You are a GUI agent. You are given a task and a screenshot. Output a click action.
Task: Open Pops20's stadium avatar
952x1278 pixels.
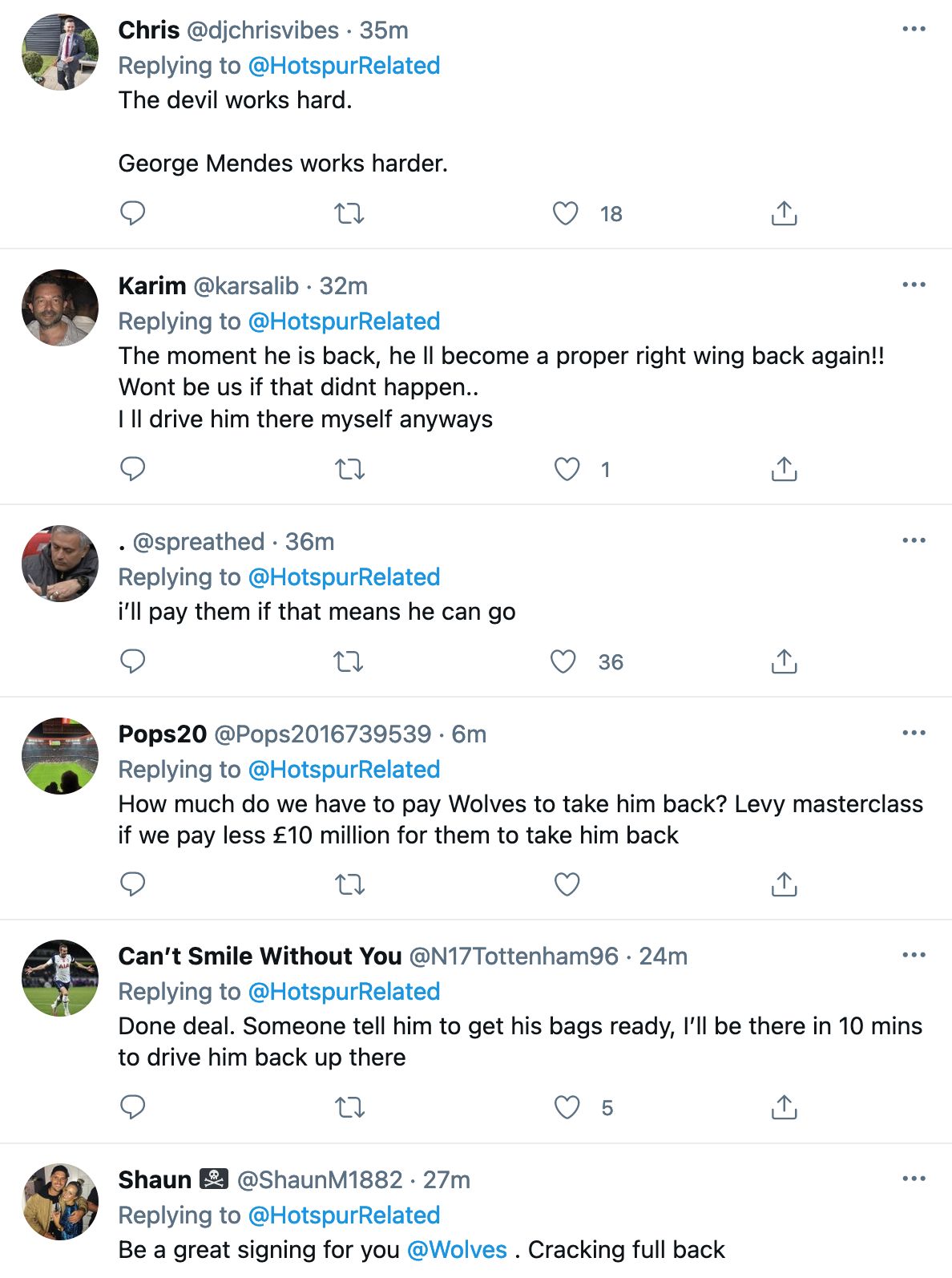(x=60, y=756)
